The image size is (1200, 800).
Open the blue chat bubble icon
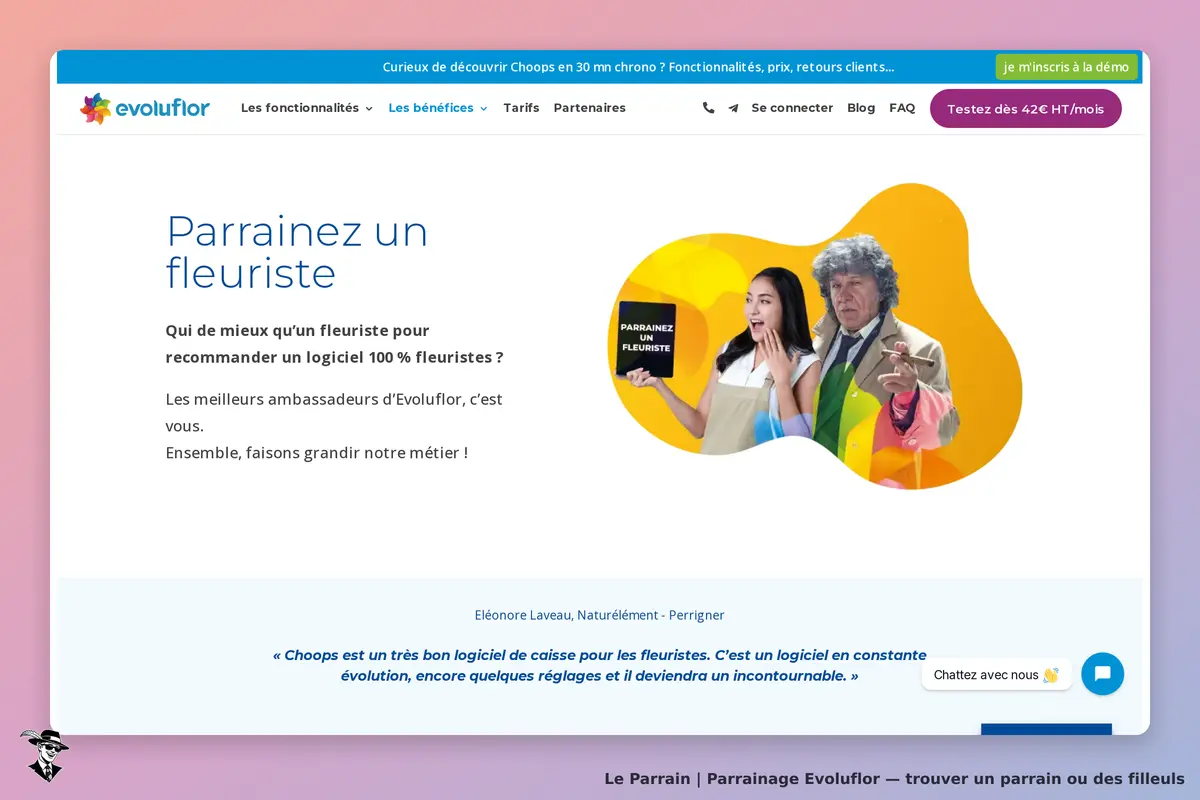(1102, 674)
